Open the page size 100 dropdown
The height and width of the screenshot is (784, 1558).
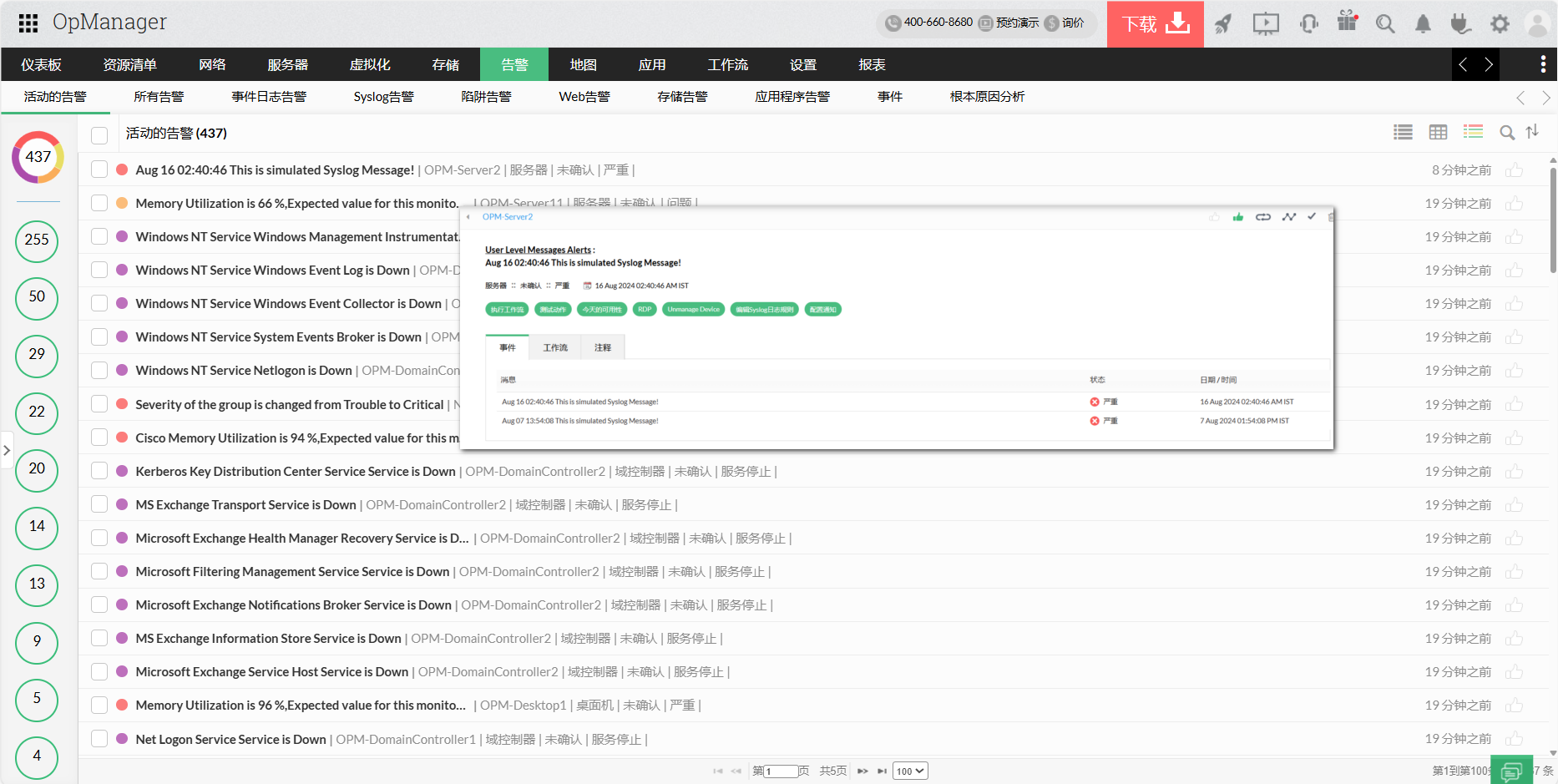pyautogui.click(x=910, y=771)
